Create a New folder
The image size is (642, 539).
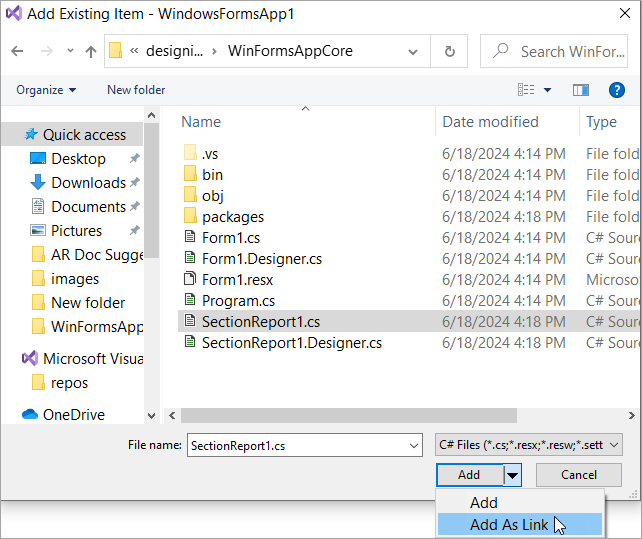[136, 90]
